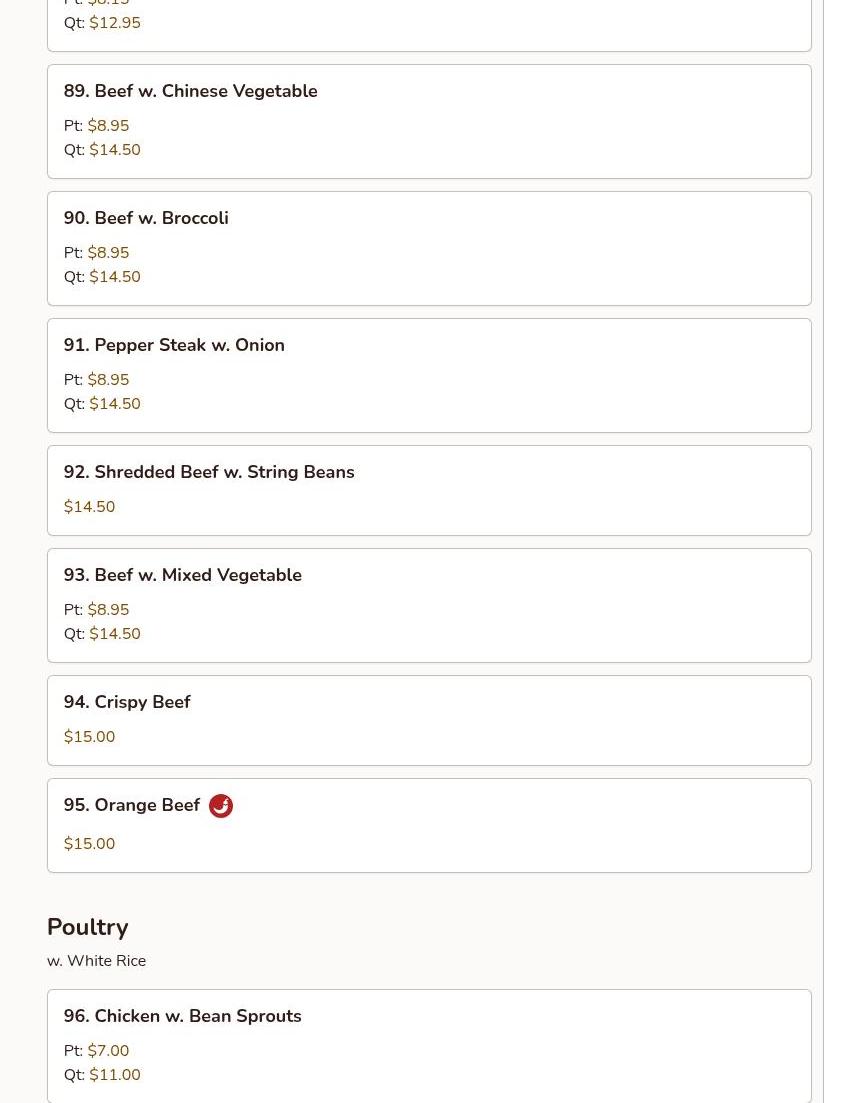Click the $15.00 price under Crispy Beef
Viewport: 844px width, 1103px height.
tap(89, 737)
